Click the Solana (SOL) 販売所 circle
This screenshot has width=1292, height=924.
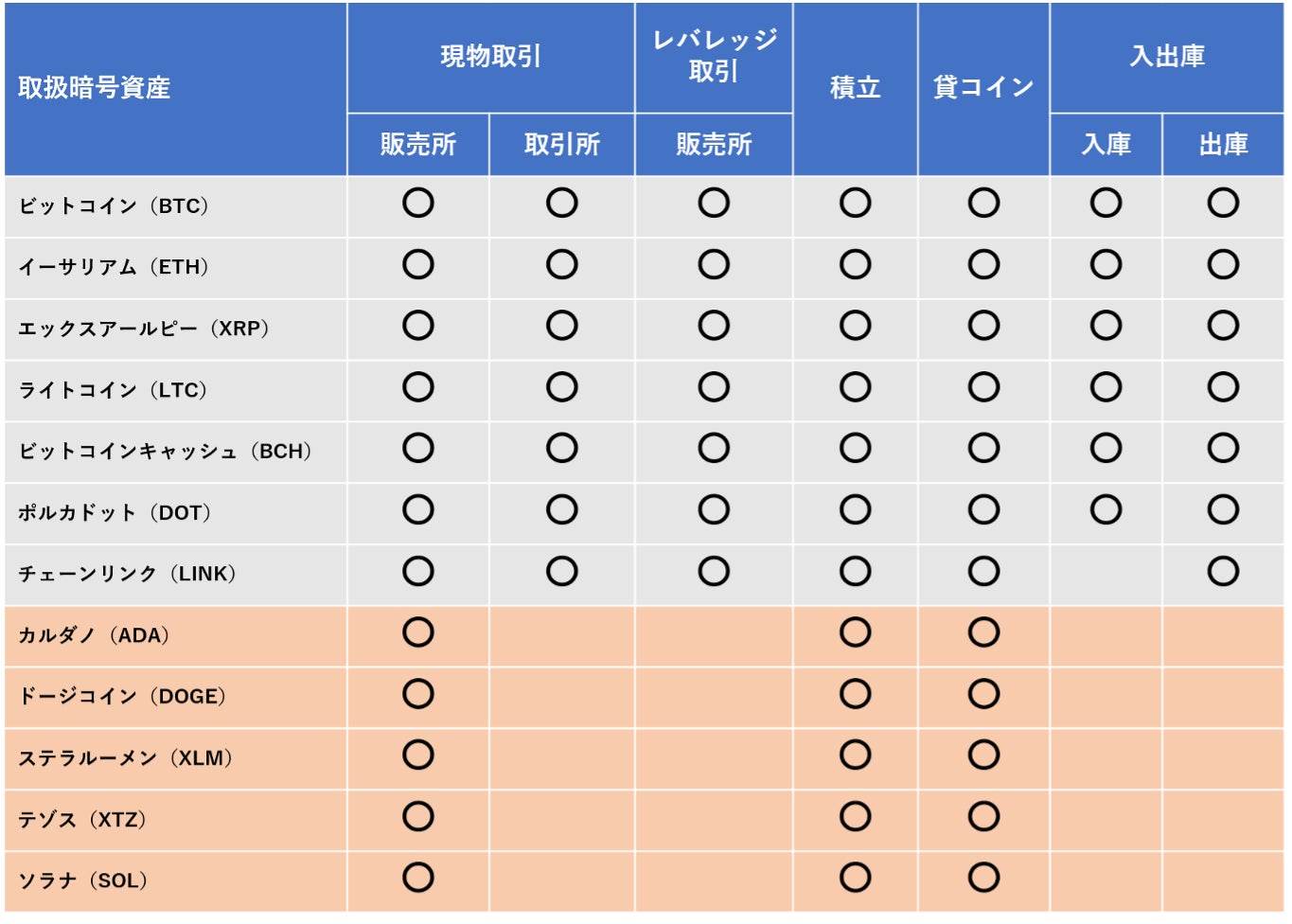click(x=417, y=878)
